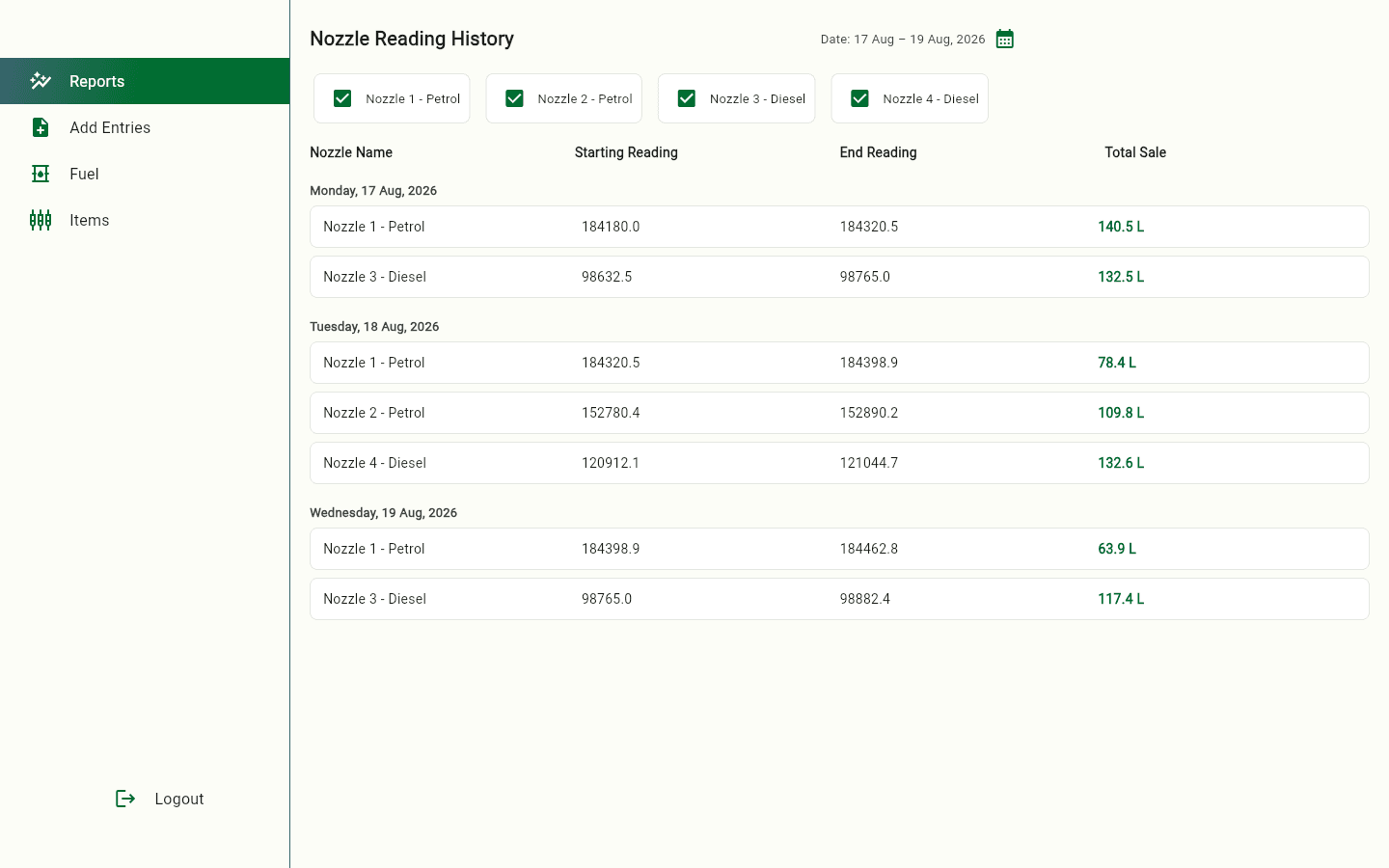Click the Total Sale column header

point(1135,152)
